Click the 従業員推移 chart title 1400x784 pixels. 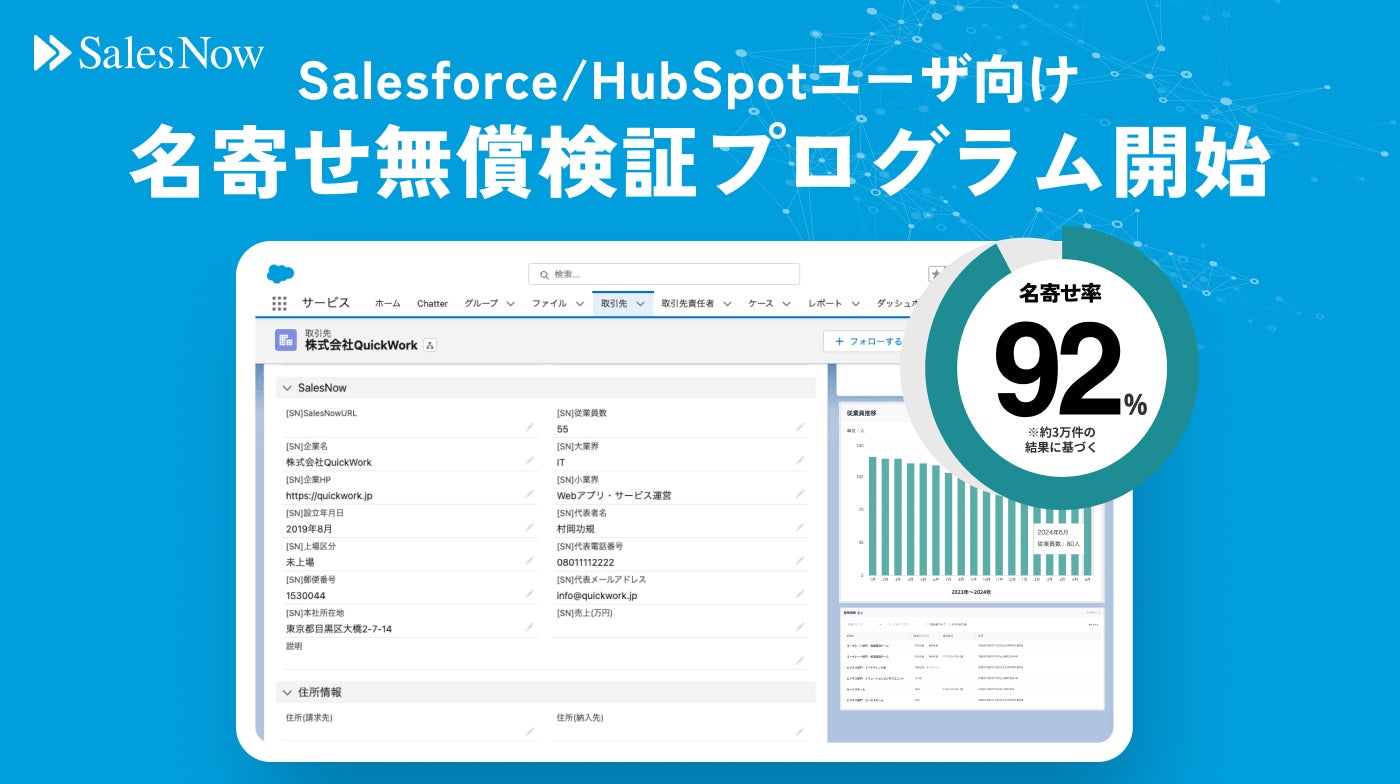point(862,412)
